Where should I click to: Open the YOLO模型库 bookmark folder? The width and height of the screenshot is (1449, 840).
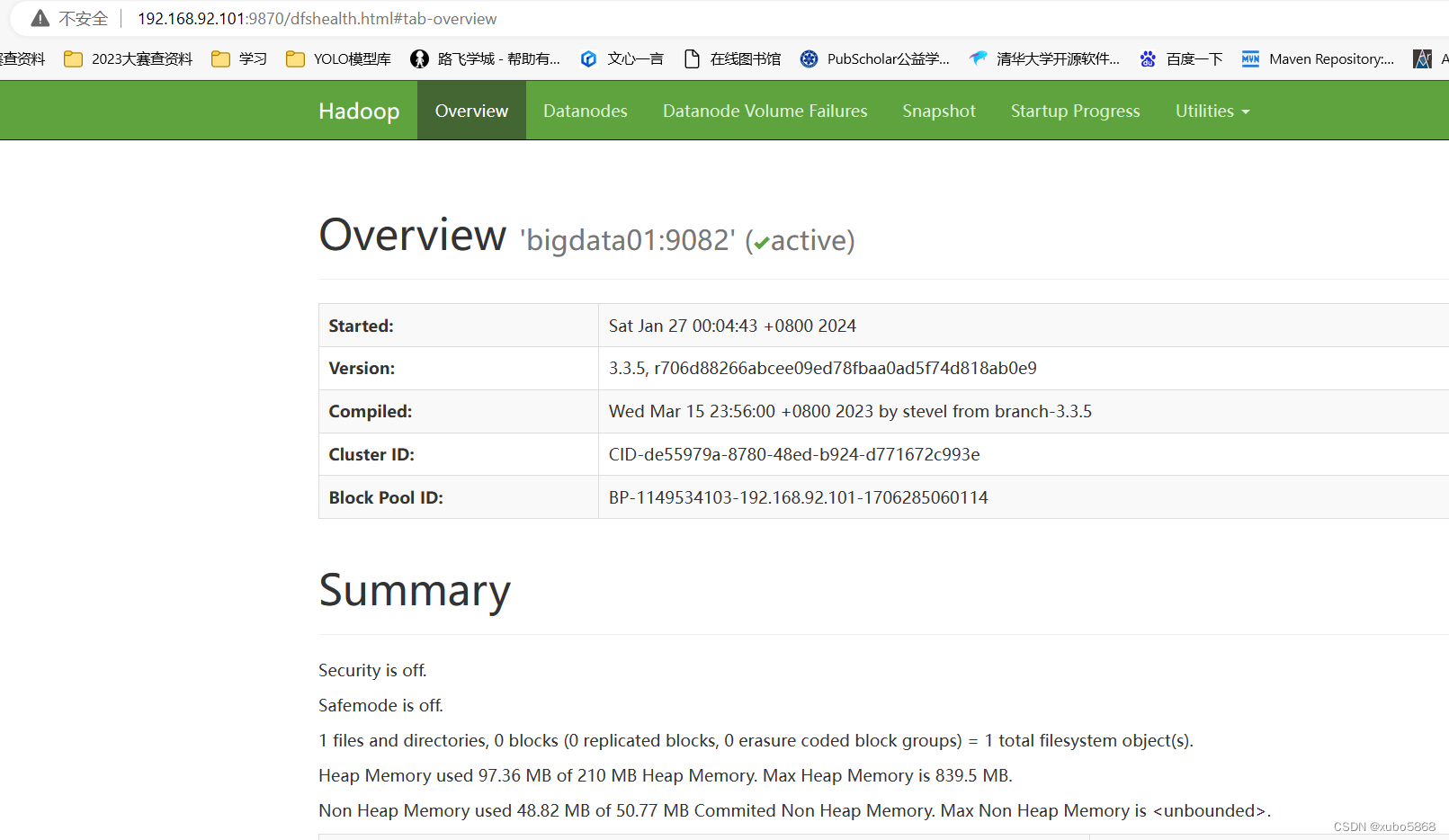click(x=338, y=59)
